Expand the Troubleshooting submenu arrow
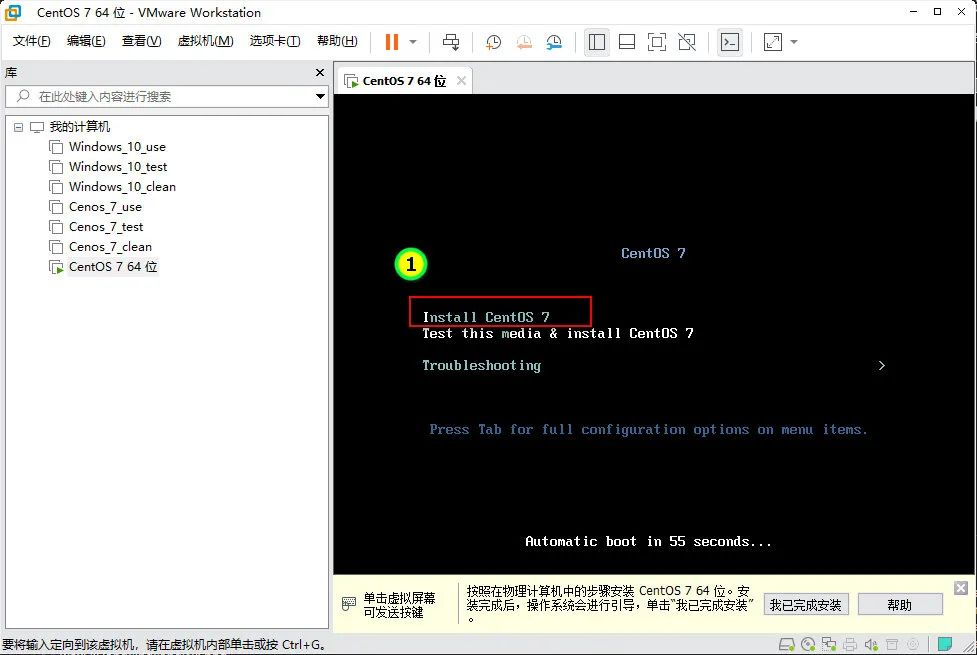Image resolution: width=977 pixels, height=655 pixels. point(881,366)
